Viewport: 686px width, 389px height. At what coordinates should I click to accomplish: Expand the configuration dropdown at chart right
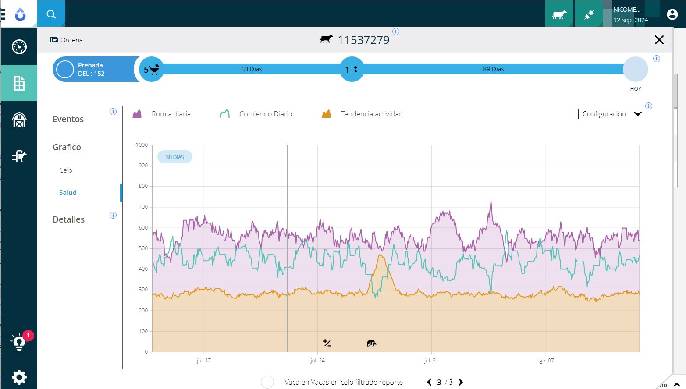click(610, 114)
